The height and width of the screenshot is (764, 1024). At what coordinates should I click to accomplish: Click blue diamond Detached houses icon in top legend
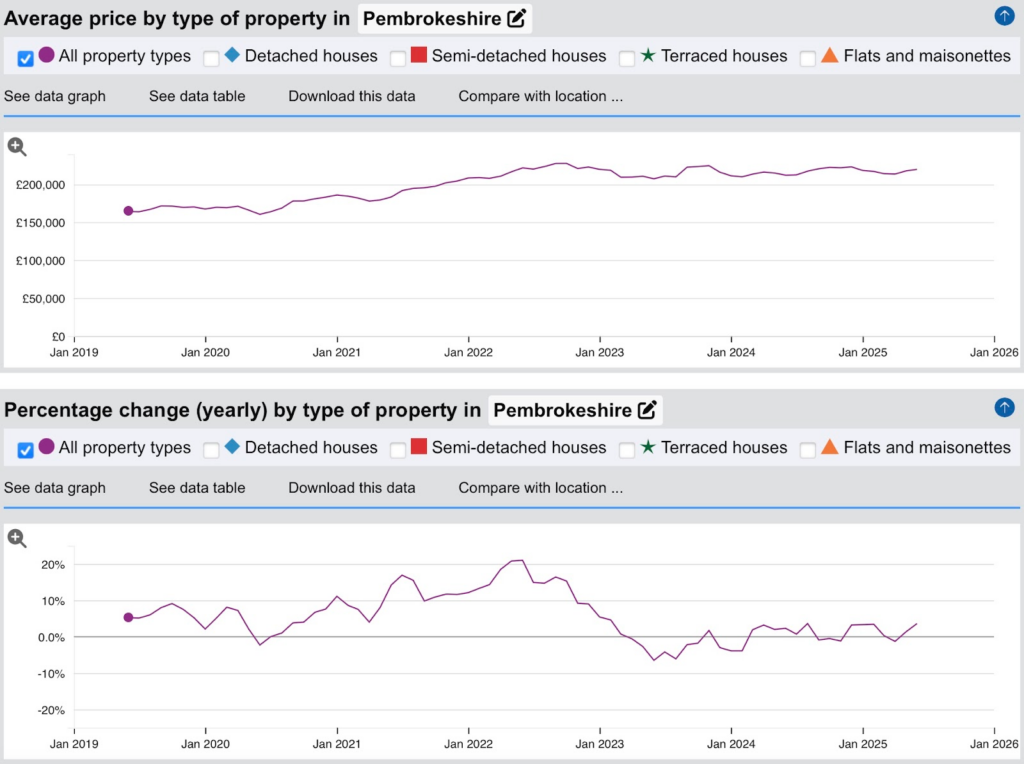tap(232, 56)
